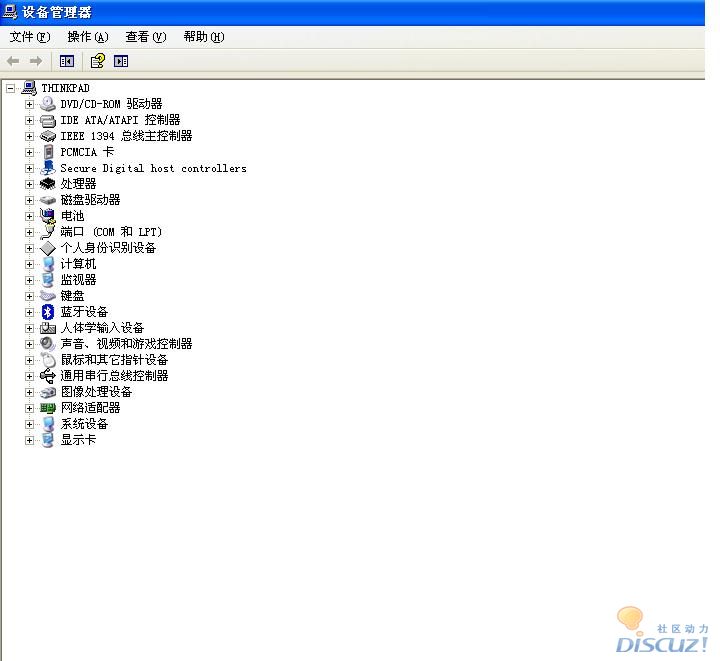Click the 个人身份识别设备 diamond icon
Viewport: 720px width, 661px height.
[48, 248]
